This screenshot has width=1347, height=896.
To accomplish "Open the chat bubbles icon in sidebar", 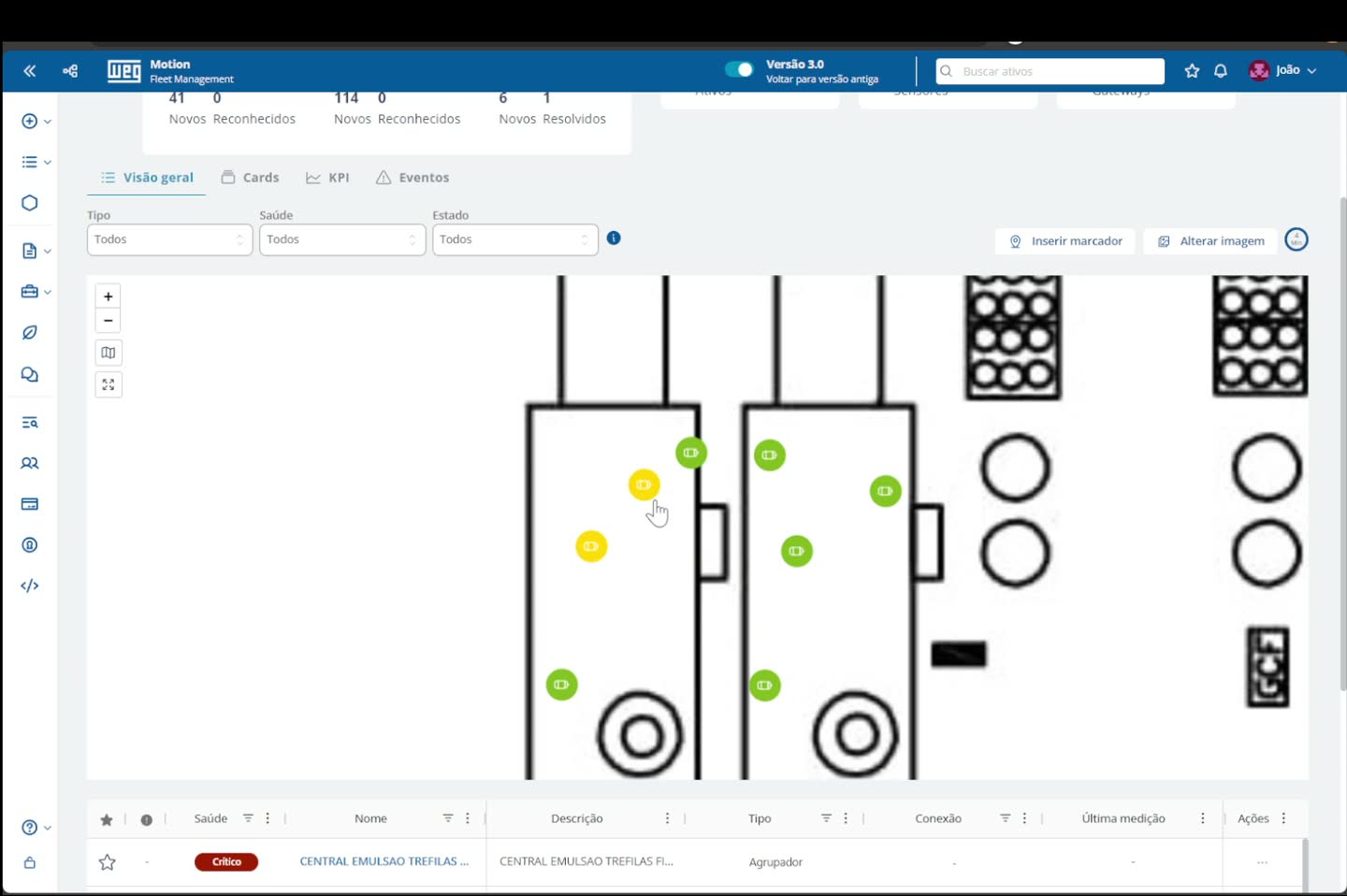I will tap(30, 375).
